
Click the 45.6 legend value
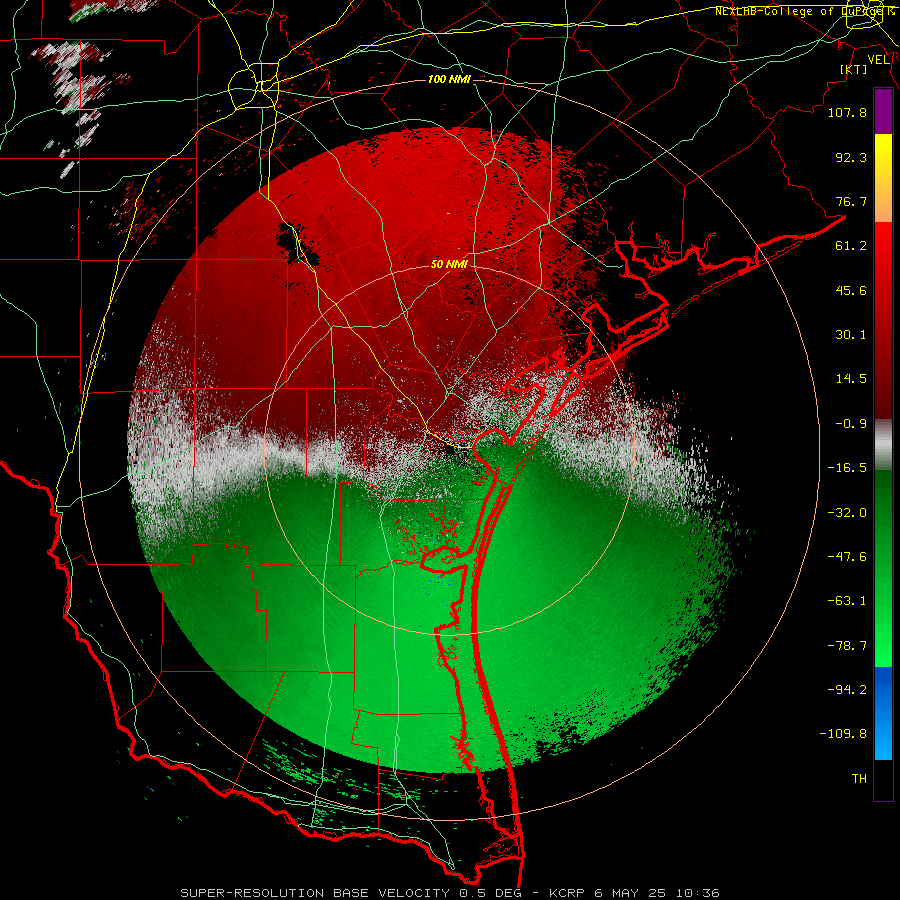point(851,290)
